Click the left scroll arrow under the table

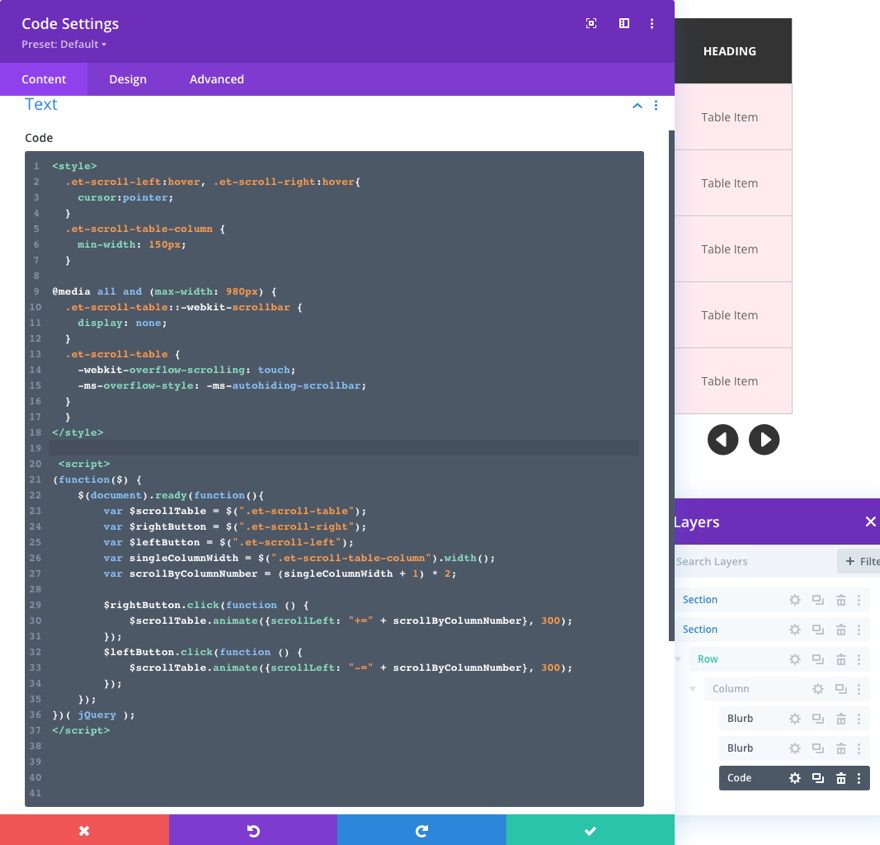[x=722, y=439]
